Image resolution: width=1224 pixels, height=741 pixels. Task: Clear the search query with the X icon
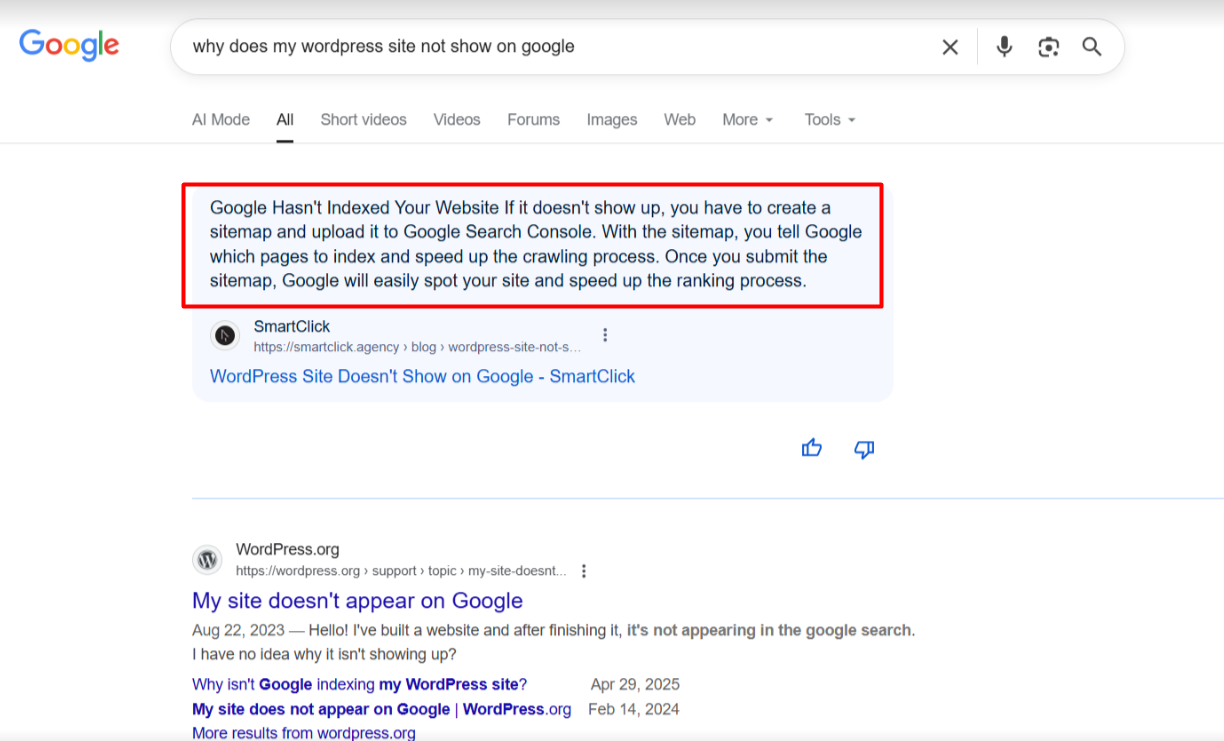[949, 46]
